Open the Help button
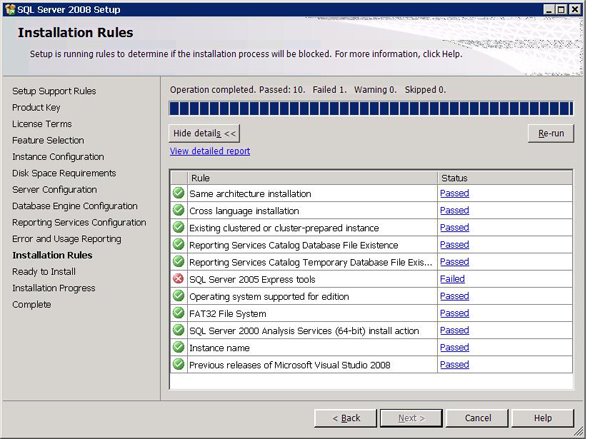Screen dimensions: 600x439 [543, 418]
